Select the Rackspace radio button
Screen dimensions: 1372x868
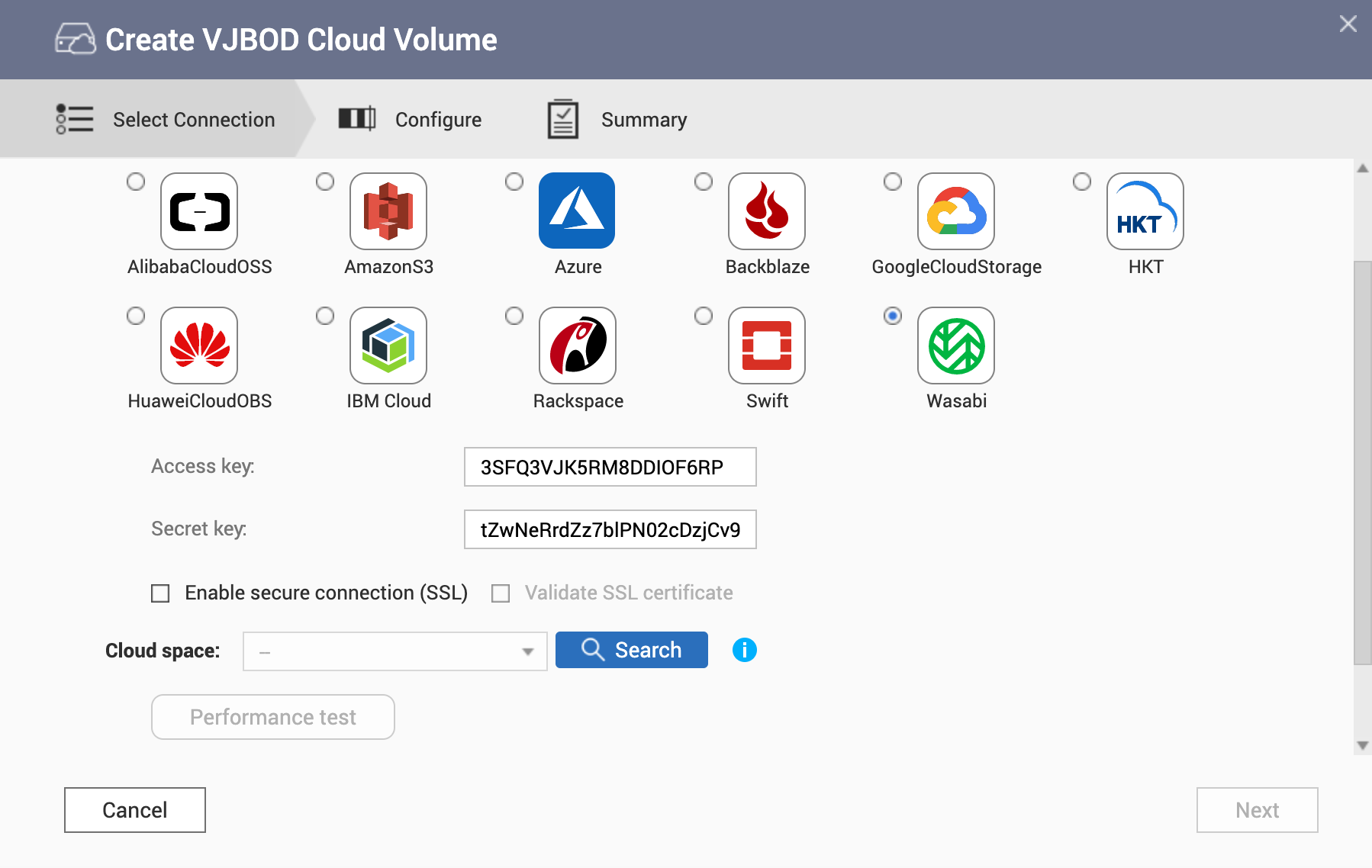pos(514,316)
